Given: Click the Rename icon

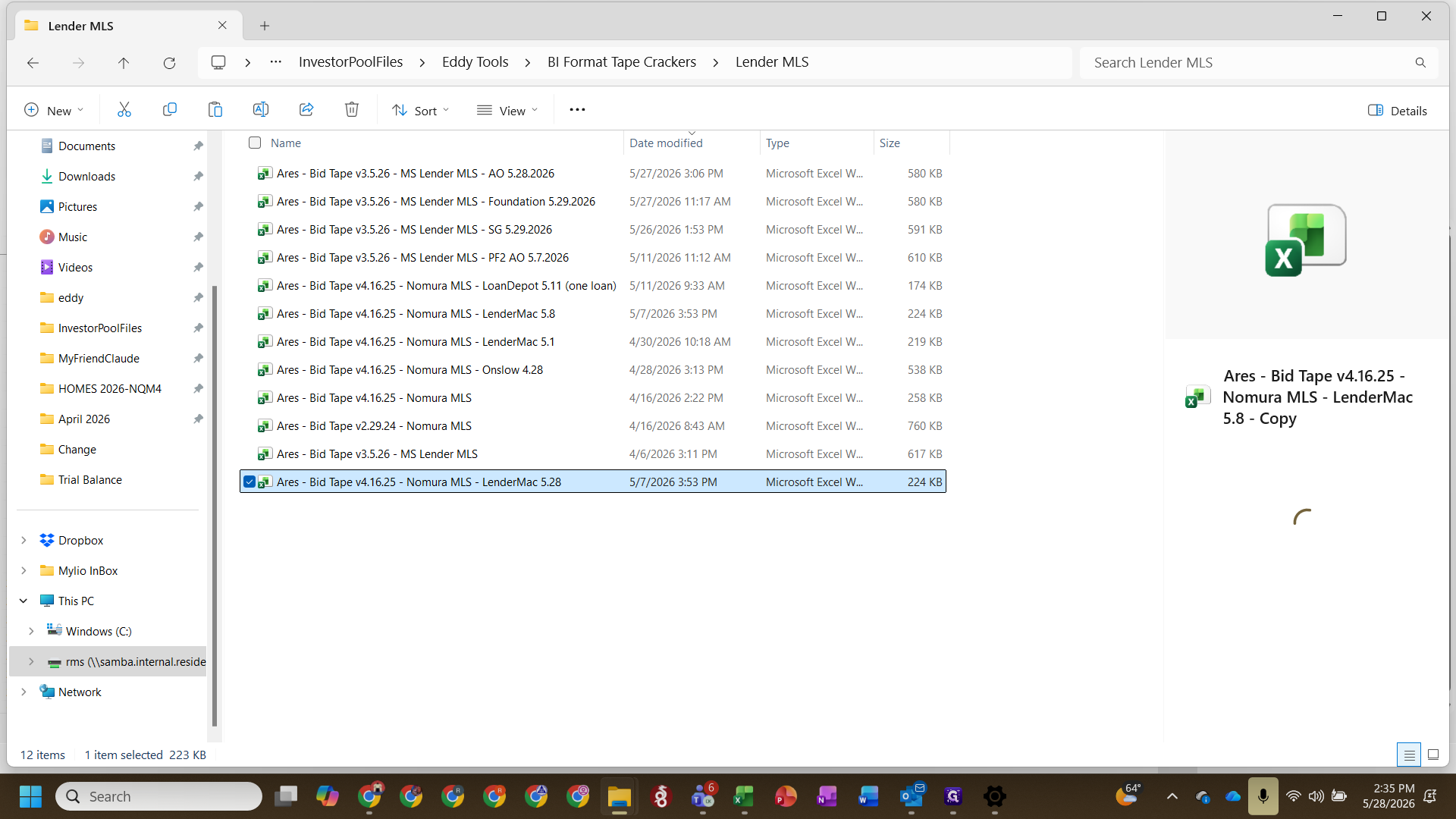Looking at the screenshot, I should (x=261, y=110).
